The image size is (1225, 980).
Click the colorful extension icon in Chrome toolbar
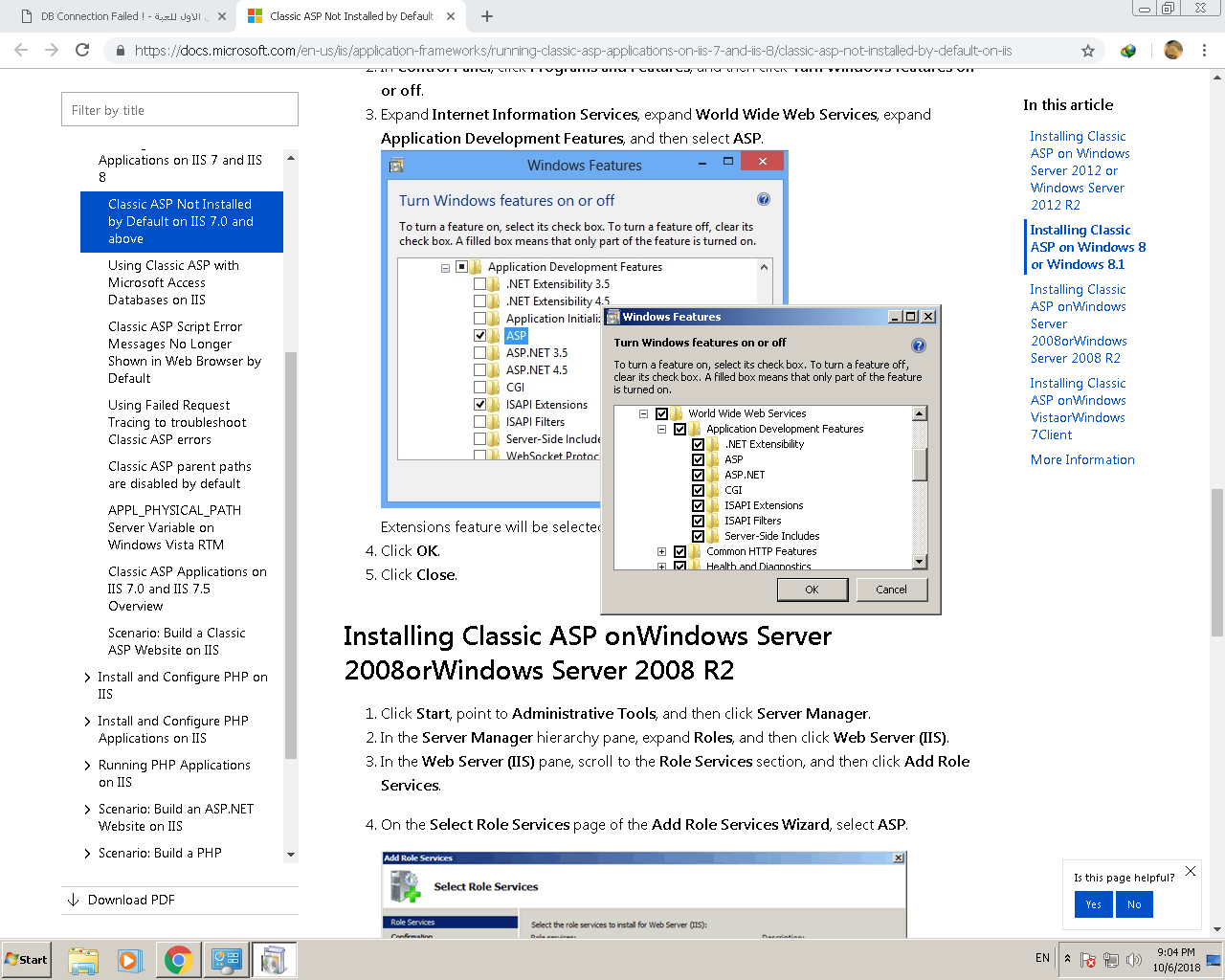(x=1128, y=51)
